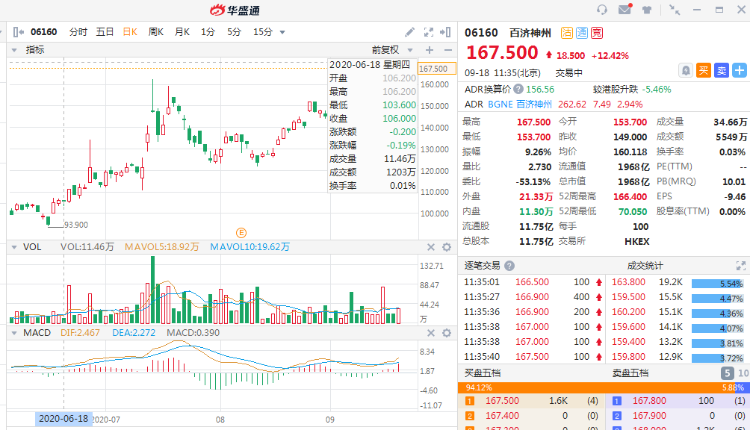The width and height of the screenshot is (750, 430).
Task: Click the blue 通 badge icon
Action: coord(582,33)
